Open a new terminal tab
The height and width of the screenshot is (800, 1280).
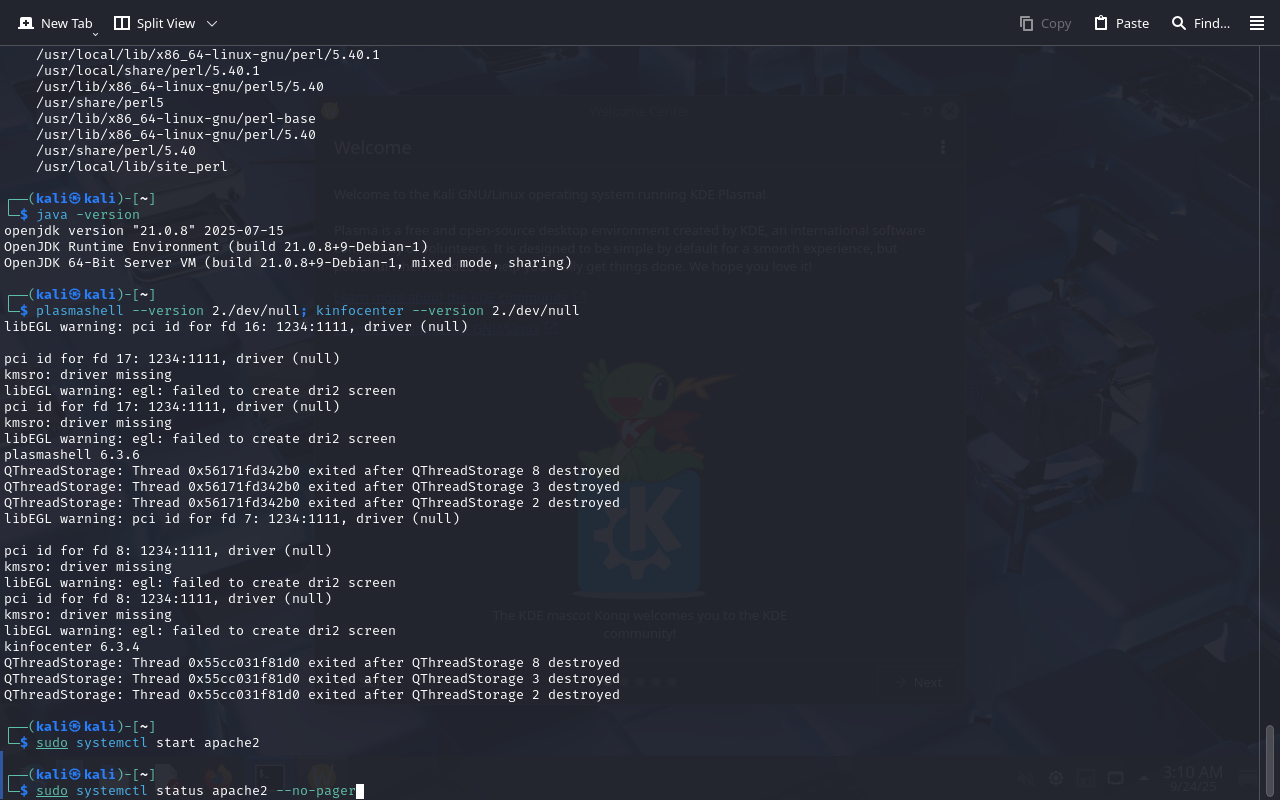click(x=55, y=23)
